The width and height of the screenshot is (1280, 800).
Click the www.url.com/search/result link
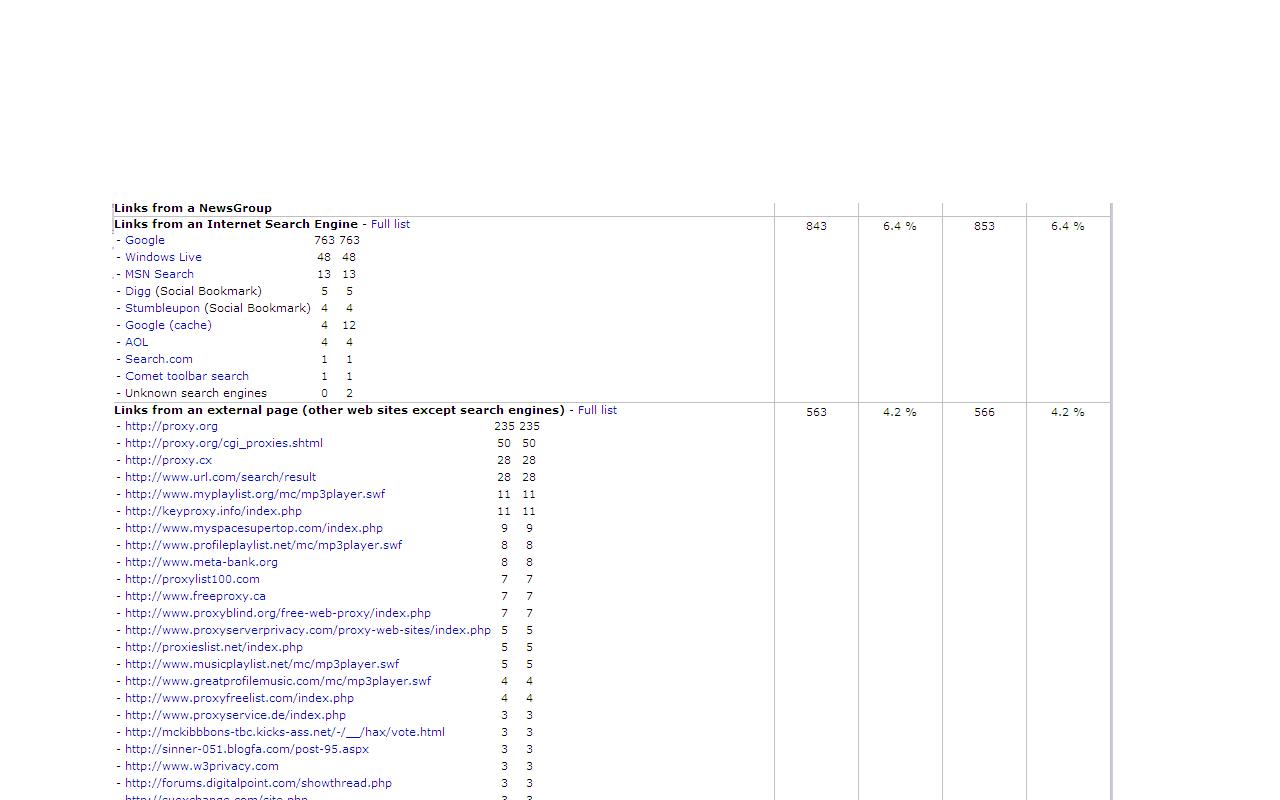tap(220, 477)
